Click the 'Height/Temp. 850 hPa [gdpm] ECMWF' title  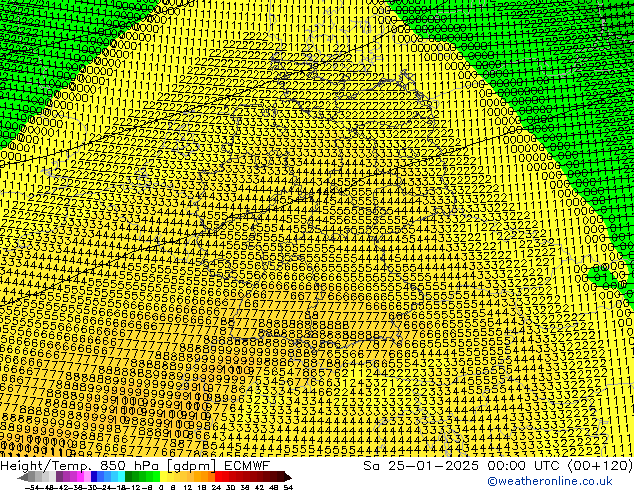click(135, 466)
